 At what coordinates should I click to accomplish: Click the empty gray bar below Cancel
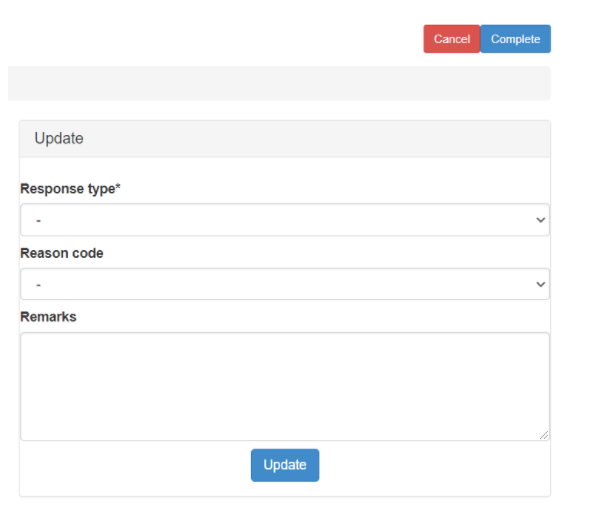[279, 83]
